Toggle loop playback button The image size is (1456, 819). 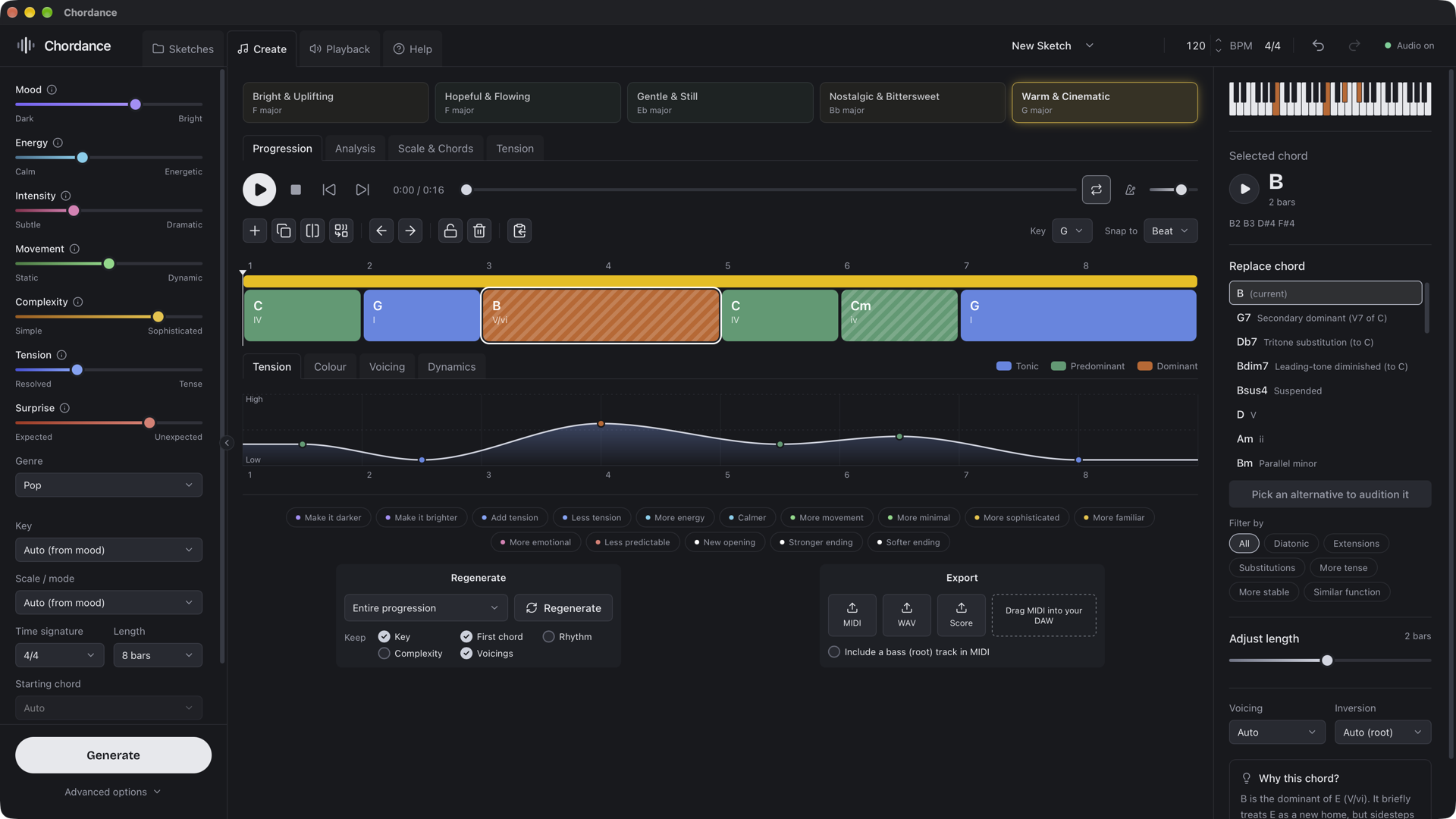[1096, 190]
